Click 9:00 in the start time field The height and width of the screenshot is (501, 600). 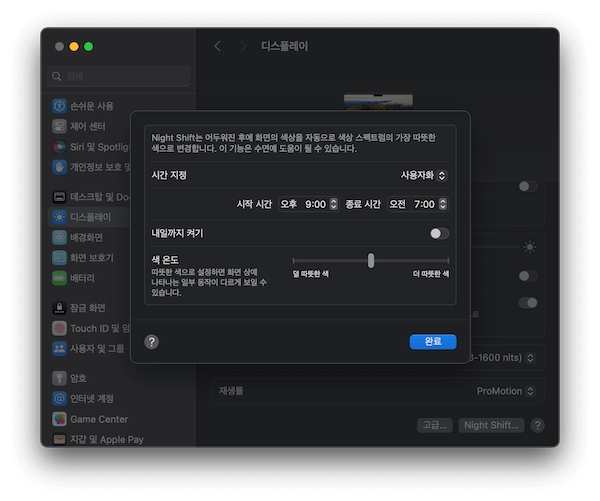[x=315, y=204]
